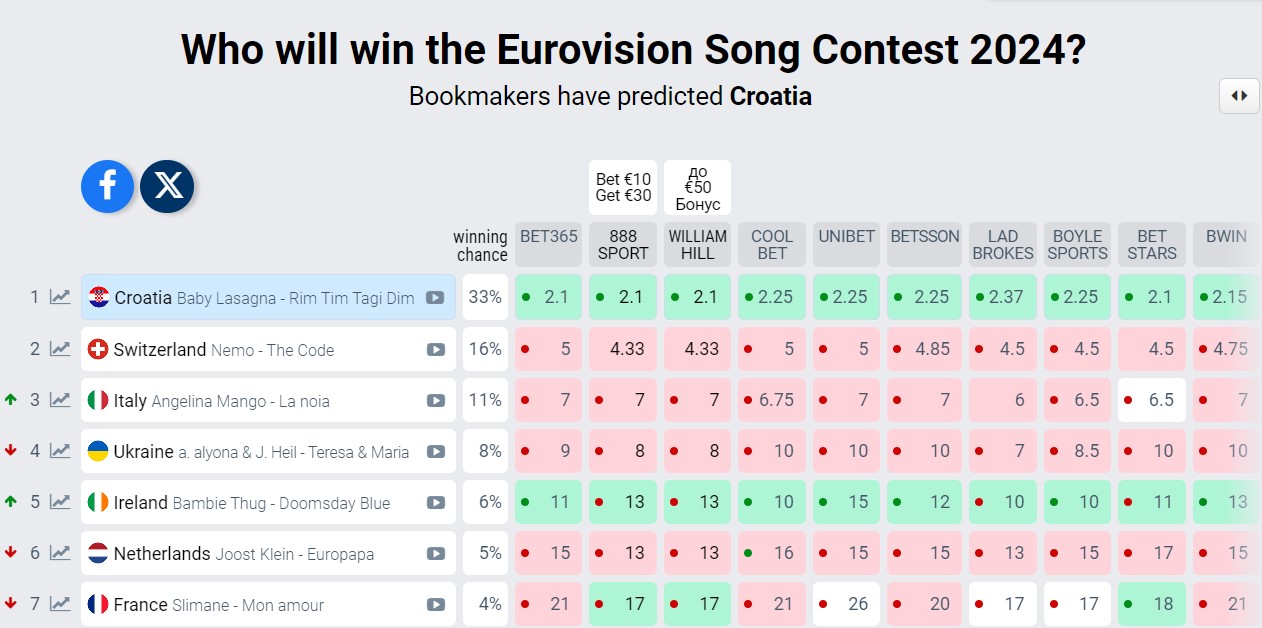The height and width of the screenshot is (628, 1262).
Task: Click trend graph icon for Netherlands
Action: coord(61,553)
